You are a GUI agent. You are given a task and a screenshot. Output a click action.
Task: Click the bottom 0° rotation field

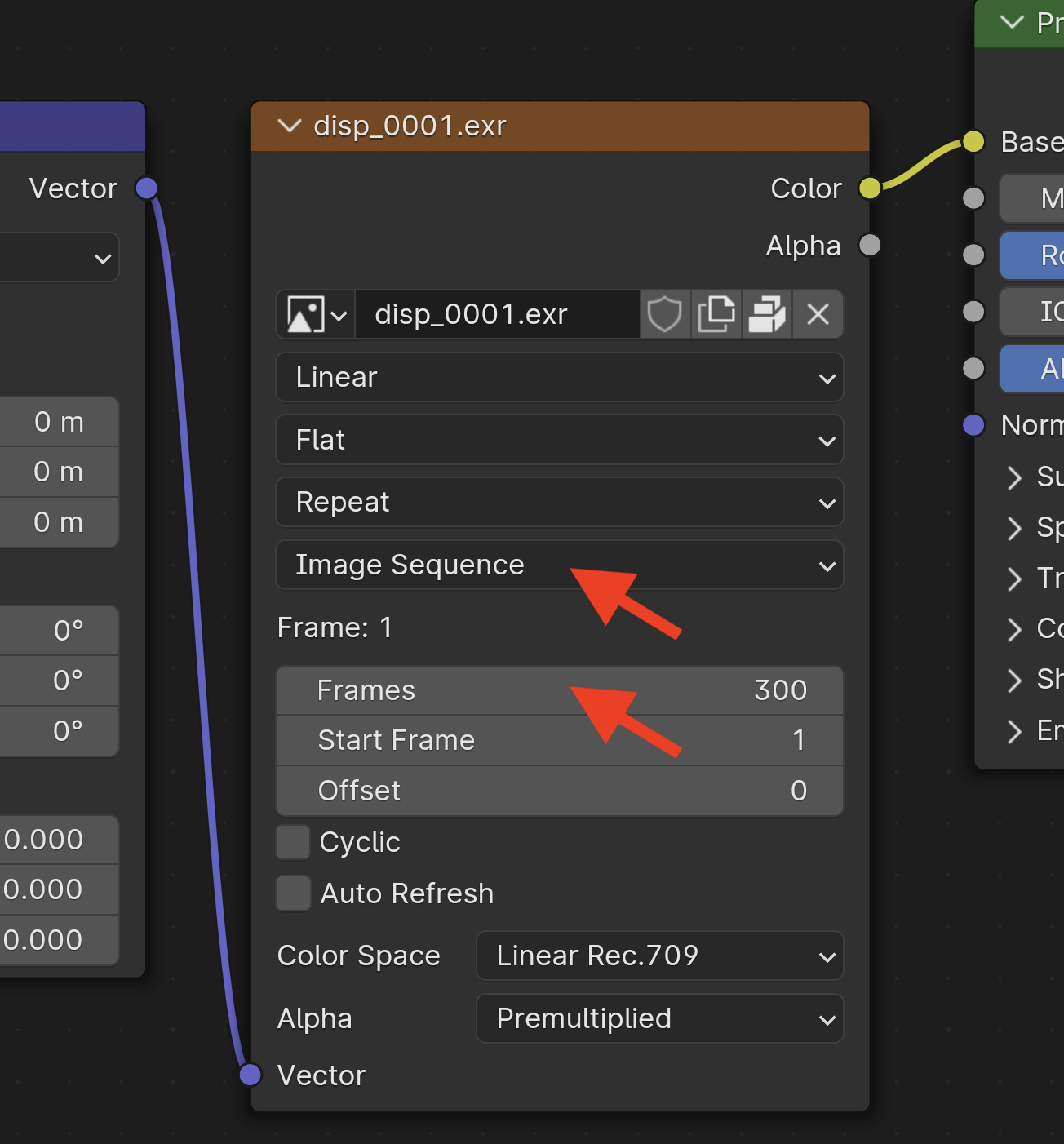click(59, 730)
